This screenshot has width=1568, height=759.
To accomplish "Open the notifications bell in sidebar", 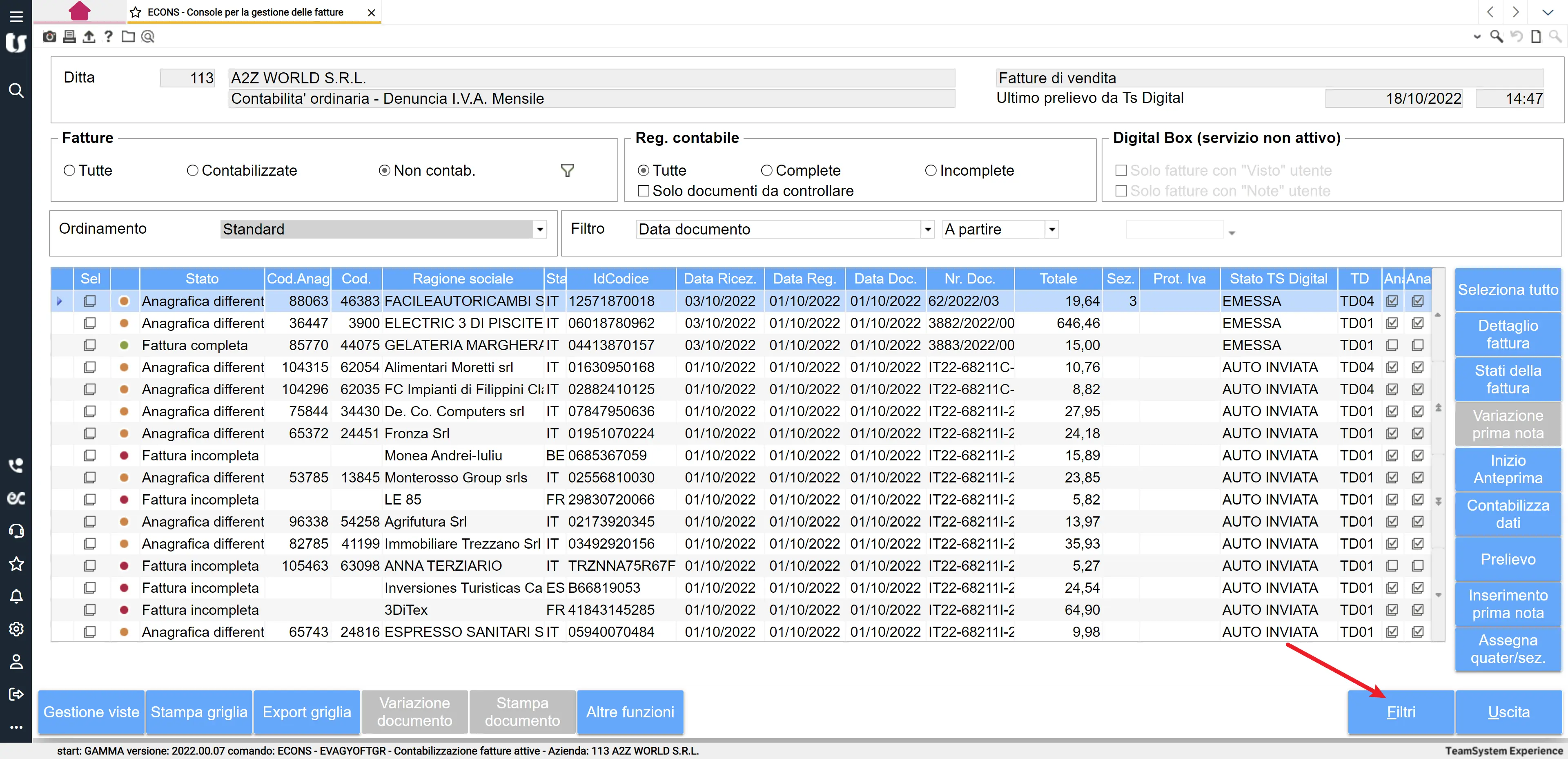I will pos(16,596).
